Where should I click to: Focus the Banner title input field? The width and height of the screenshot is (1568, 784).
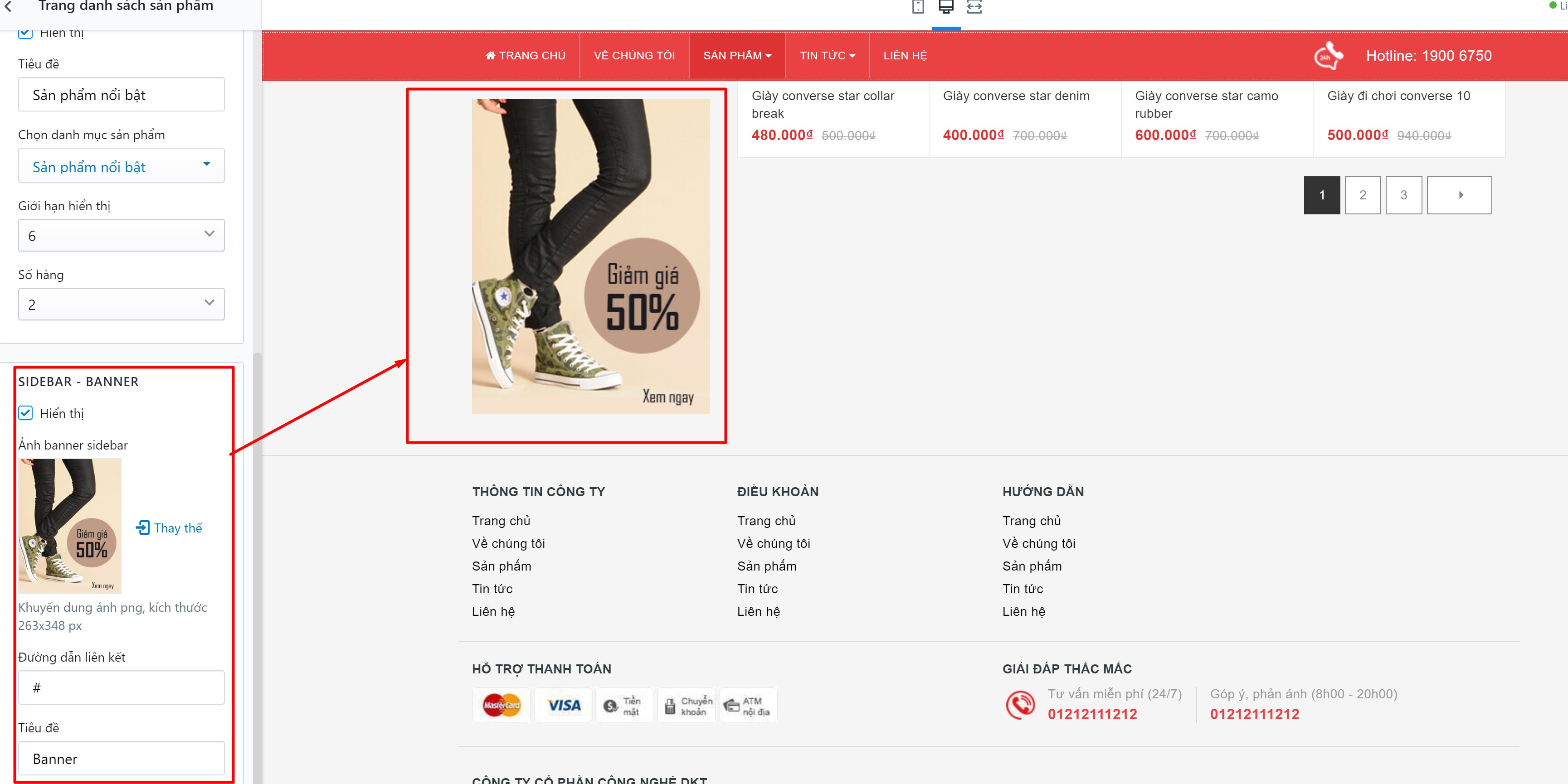click(x=121, y=758)
